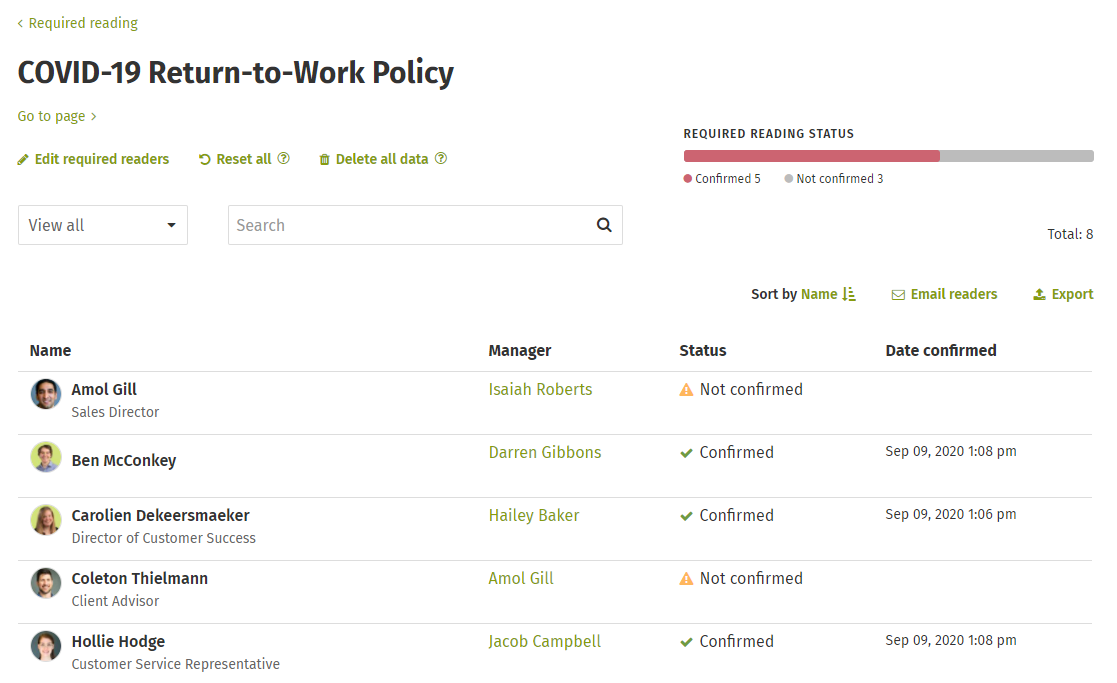Change Sort by Name option
This screenshot has width=1117, height=683.
click(x=819, y=294)
